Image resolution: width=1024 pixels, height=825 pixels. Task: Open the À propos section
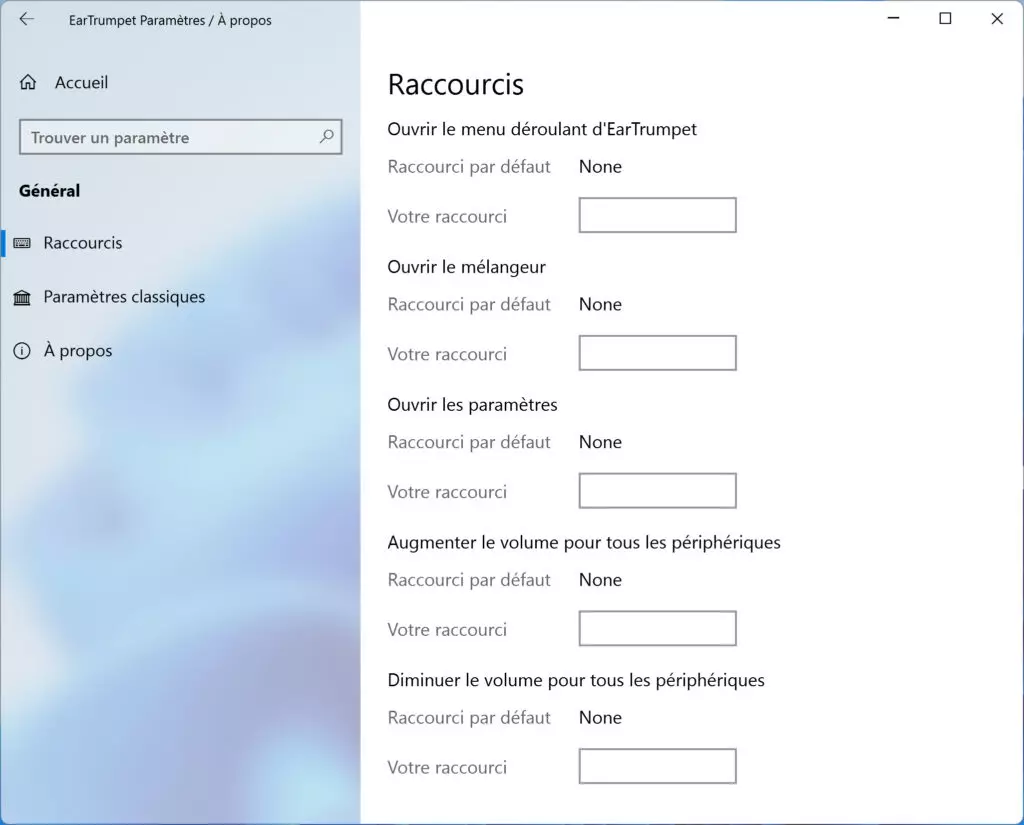[78, 351]
